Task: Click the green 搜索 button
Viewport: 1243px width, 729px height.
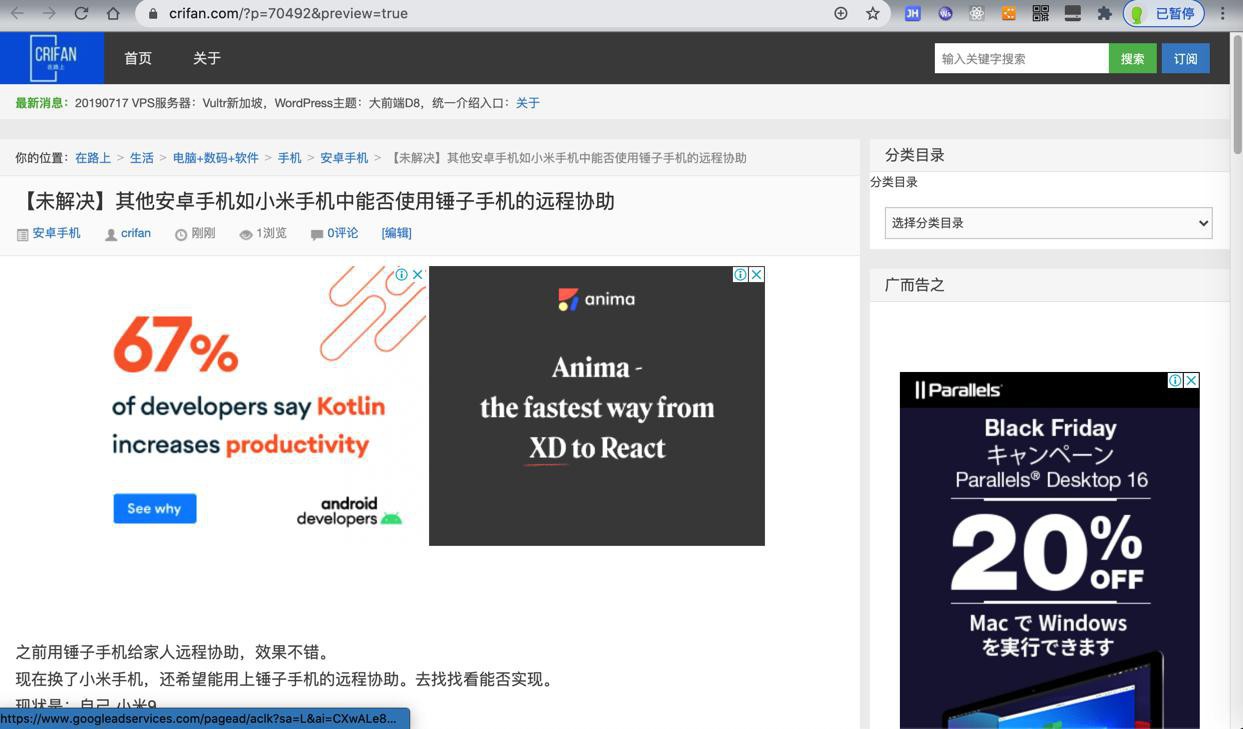Action: pos(1133,58)
